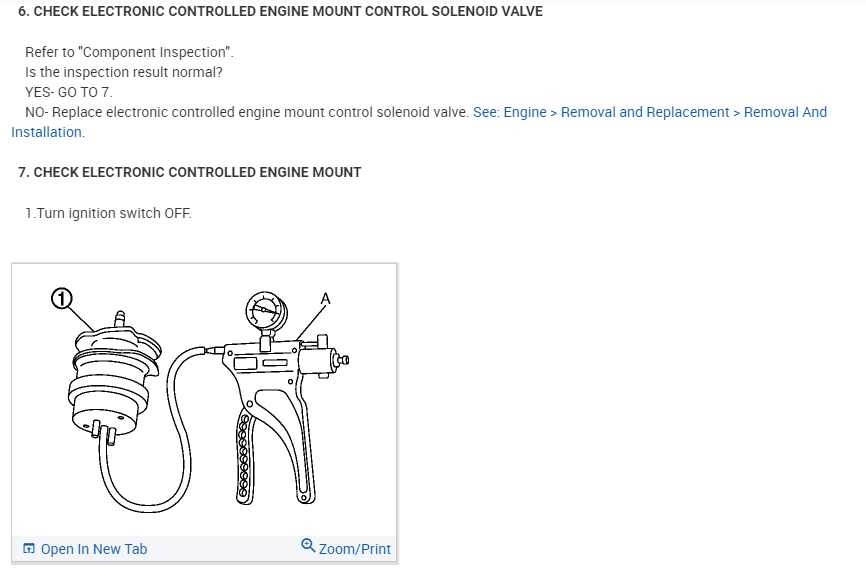Click the 'YES- GO TO 7.' line
This screenshot has height=573, width=866.
(x=69, y=92)
